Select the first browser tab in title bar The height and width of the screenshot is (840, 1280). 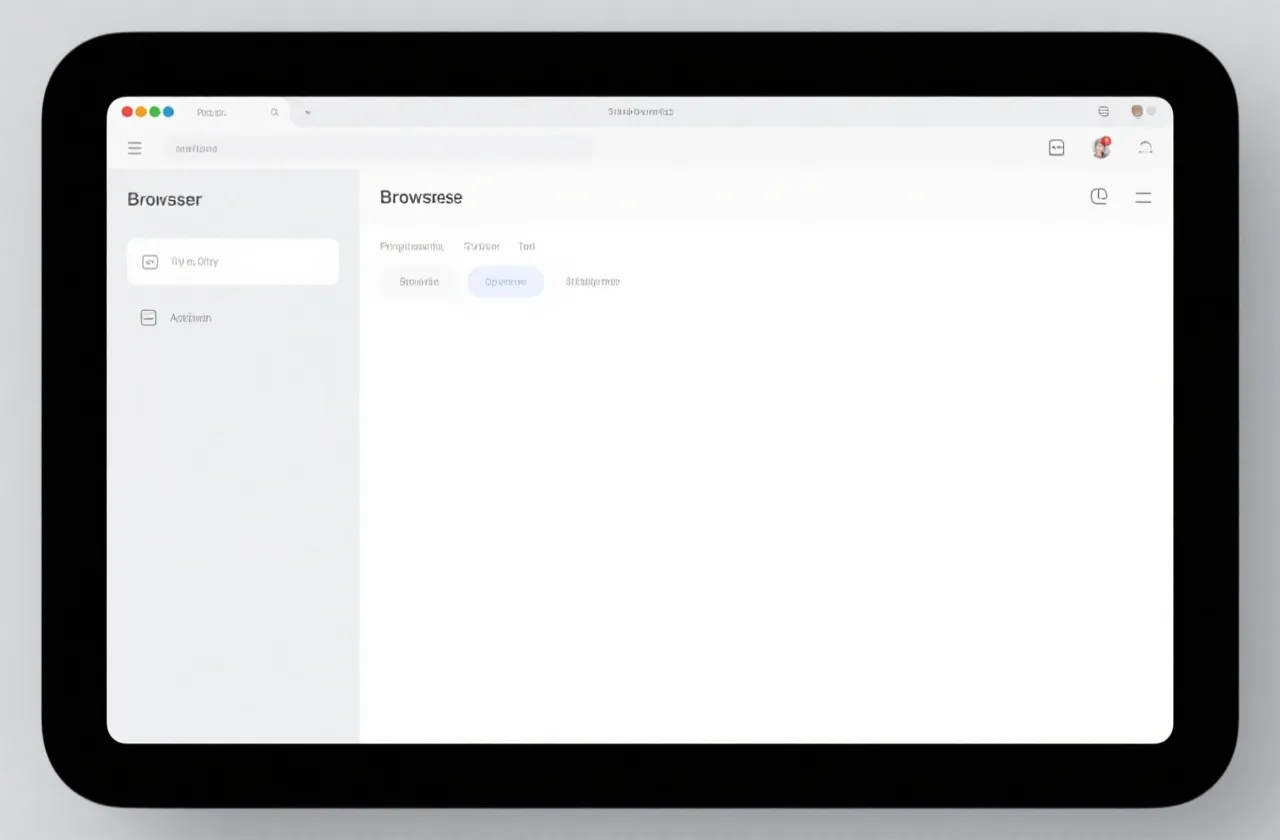pyautogui.click(x=212, y=113)
